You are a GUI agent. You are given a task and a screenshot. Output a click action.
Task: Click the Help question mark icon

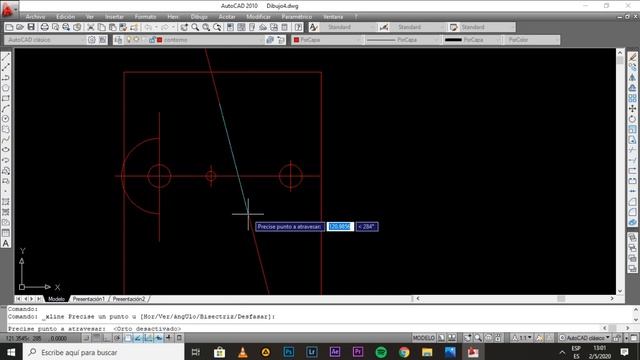pos(298,27)
